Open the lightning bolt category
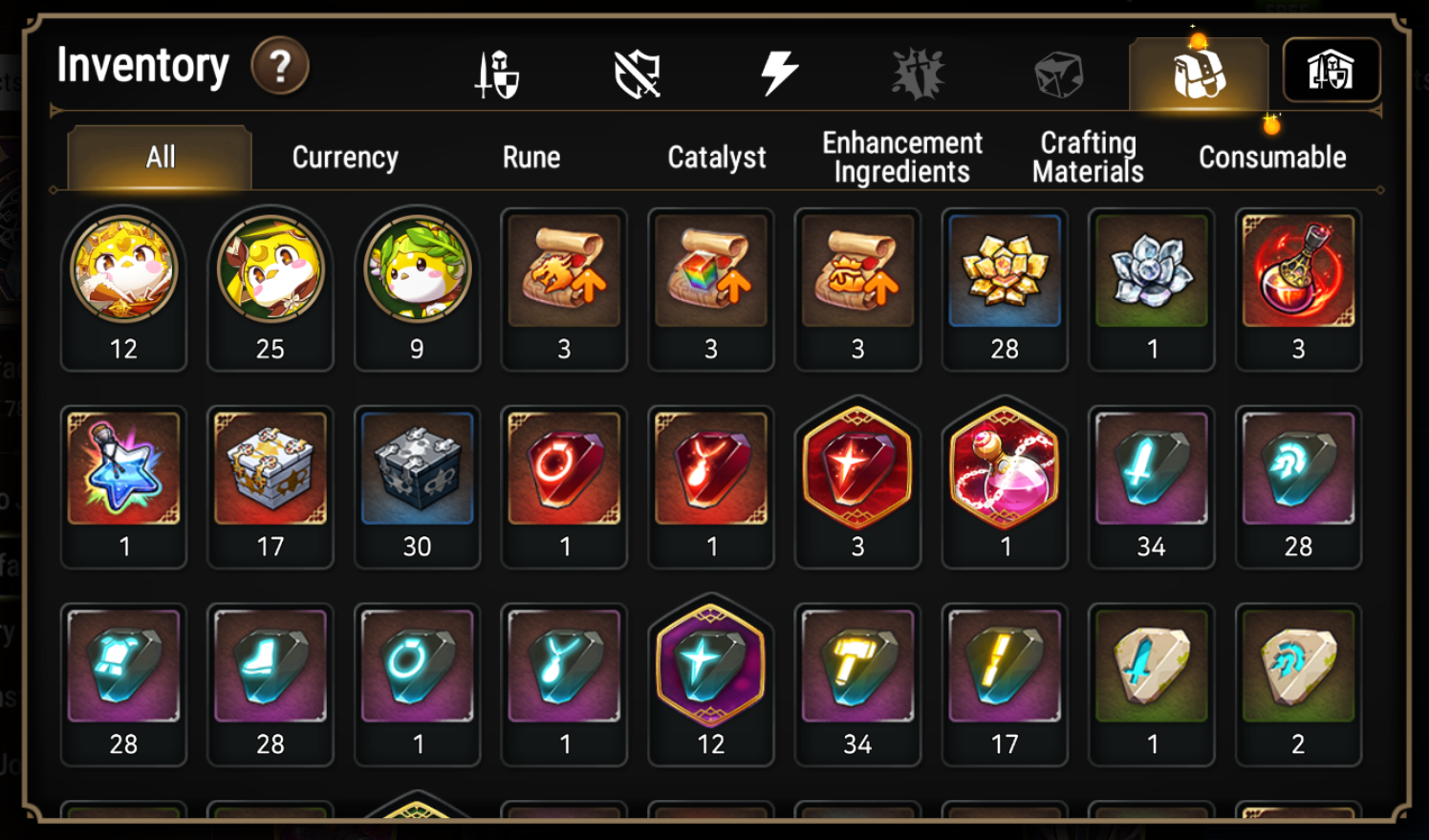 coord(778,73)
